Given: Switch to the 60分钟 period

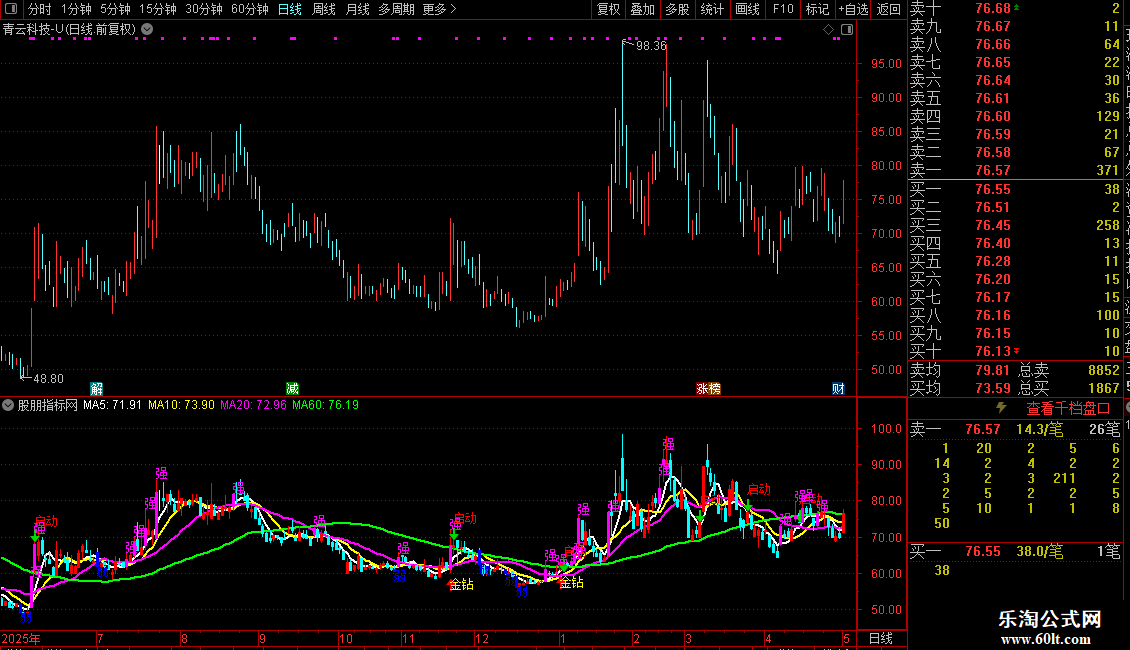Looking at the screenshot, I should coord(249,9).
